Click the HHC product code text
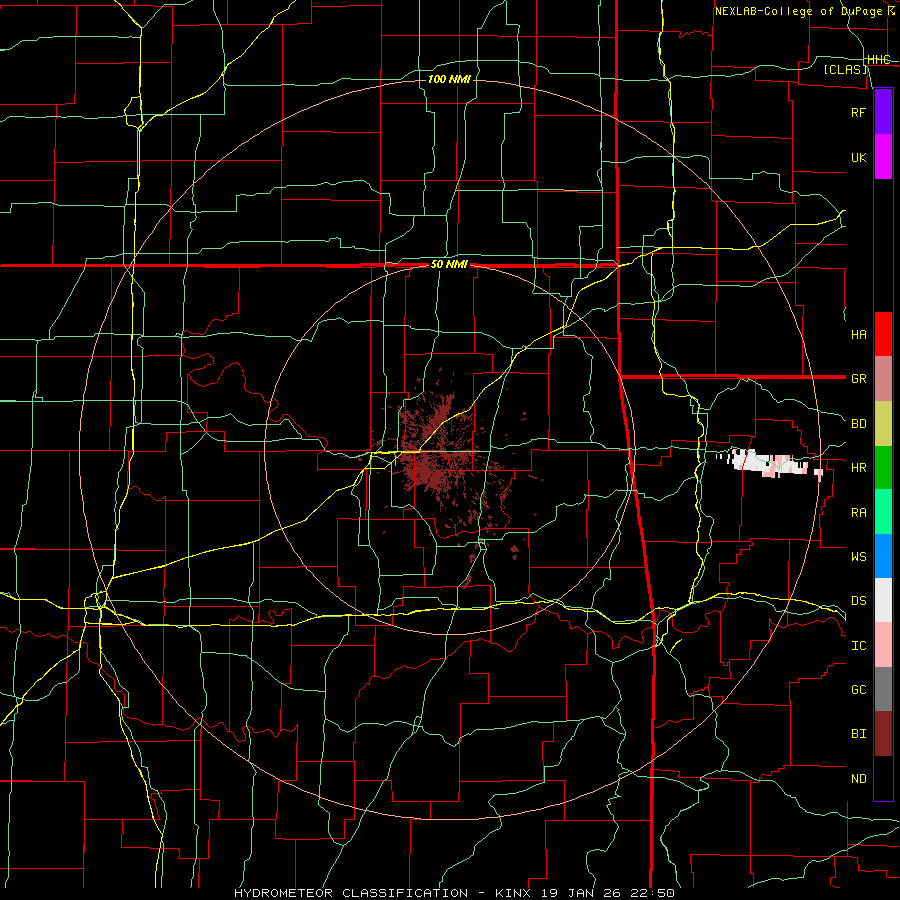Screen dimensions: 900x900 coord(879,60)
